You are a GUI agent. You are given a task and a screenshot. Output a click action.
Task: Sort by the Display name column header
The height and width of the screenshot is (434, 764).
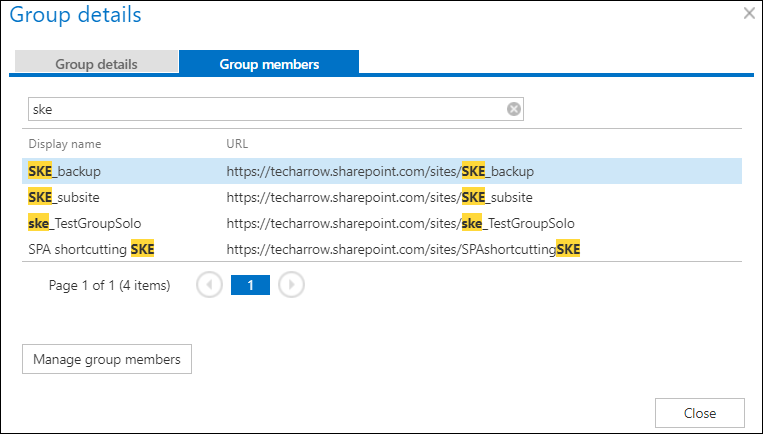(65, 144)
